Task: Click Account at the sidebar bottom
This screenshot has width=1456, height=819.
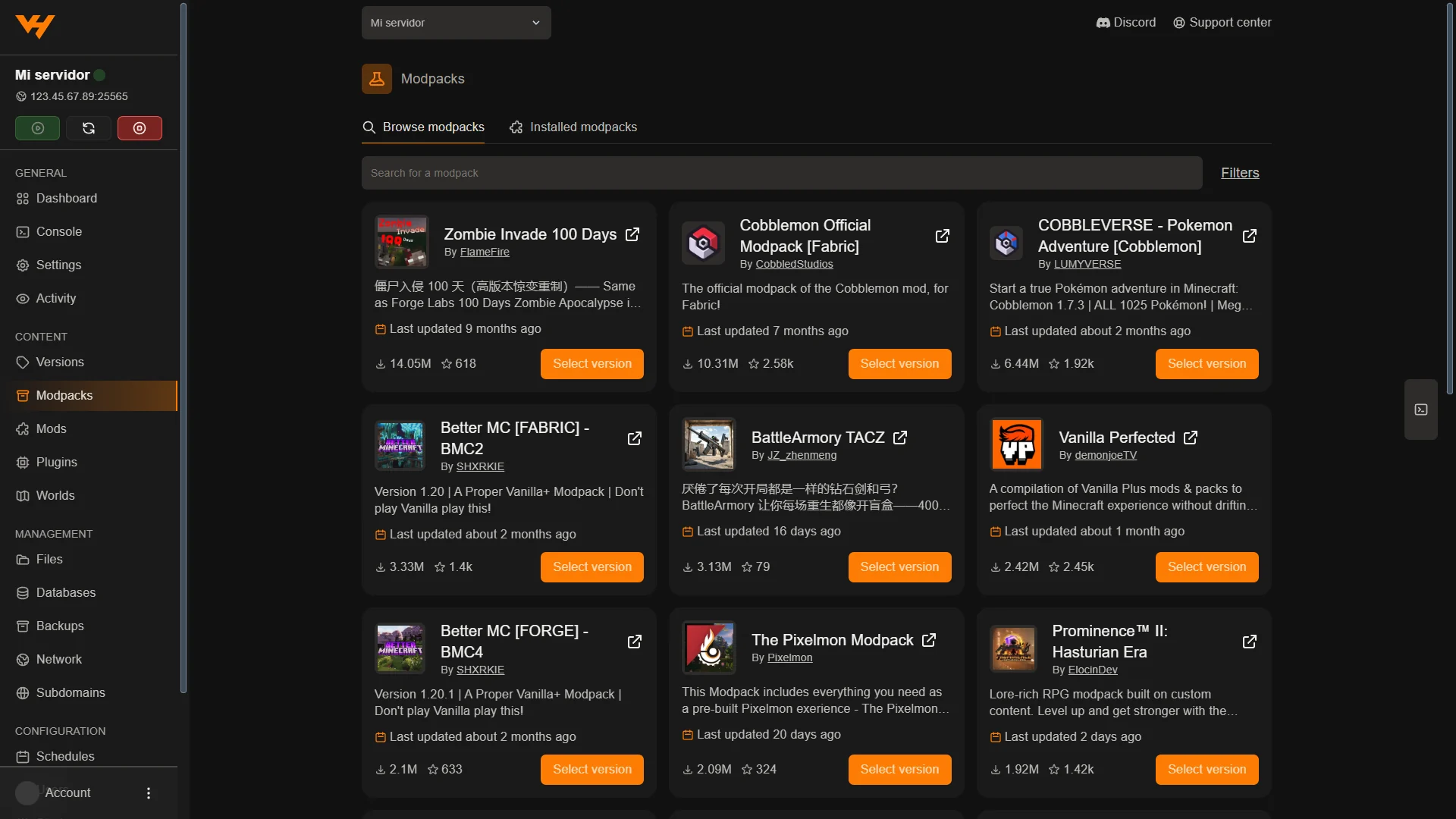Action: [67, 793]
